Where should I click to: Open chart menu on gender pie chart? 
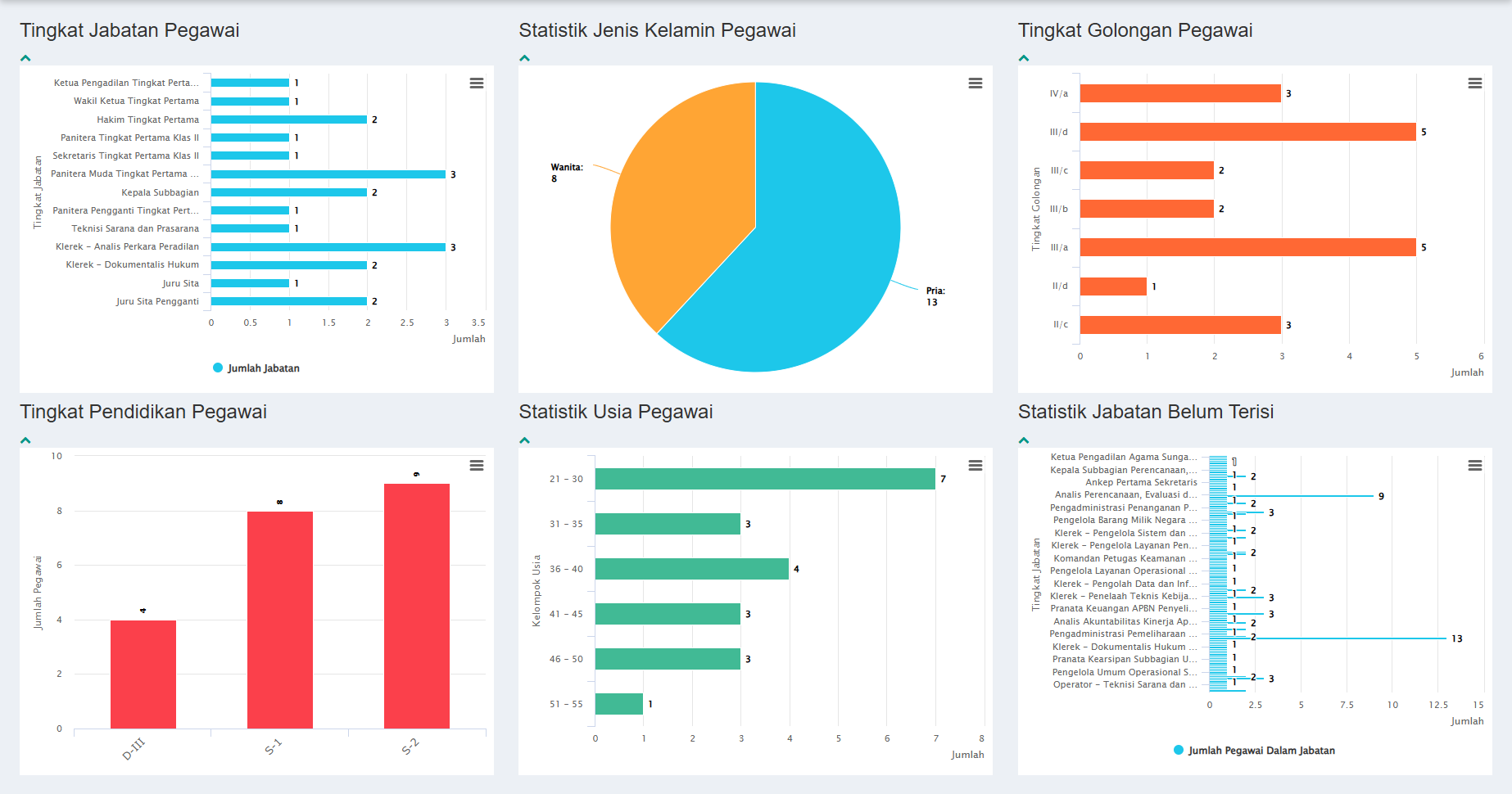tap(975, 83)
